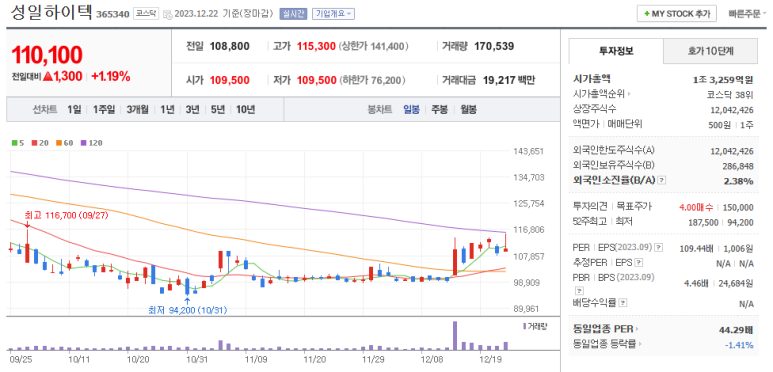The image size is (773, 372).
Task: Select the 5년 line chart period
Action: point(217,109)
